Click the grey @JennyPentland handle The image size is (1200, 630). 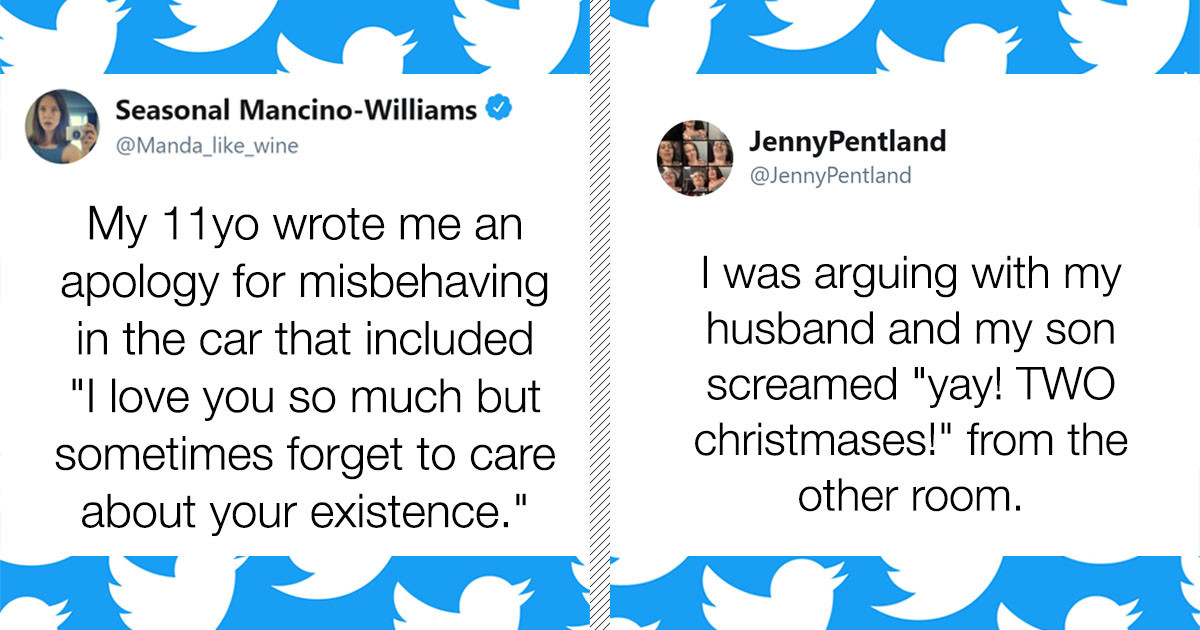coord(830,175)
